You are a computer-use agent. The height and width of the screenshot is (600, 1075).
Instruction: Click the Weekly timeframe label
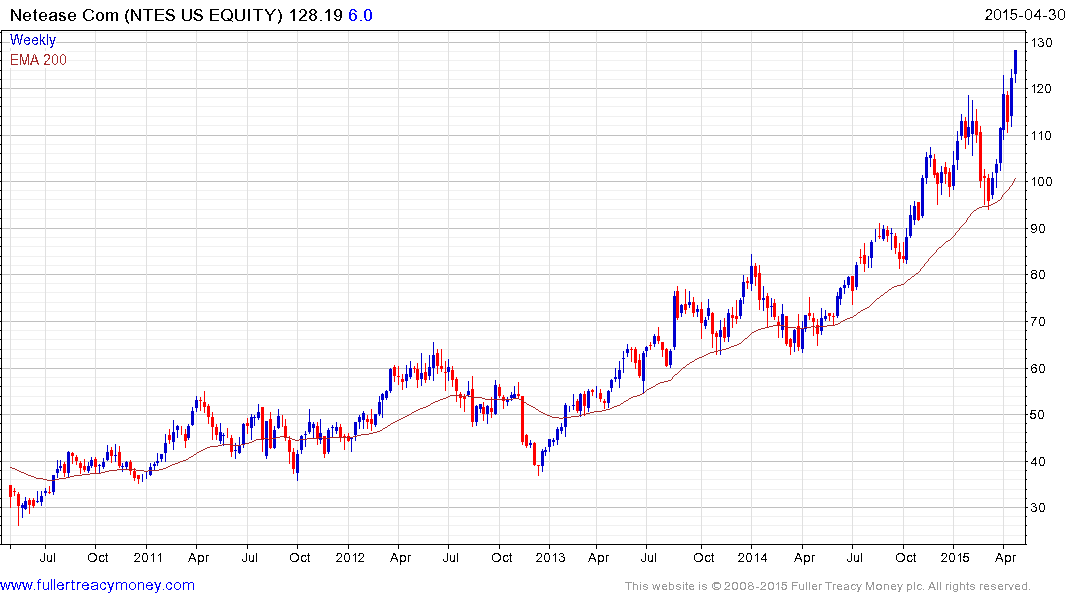click(x=33, y=40)
